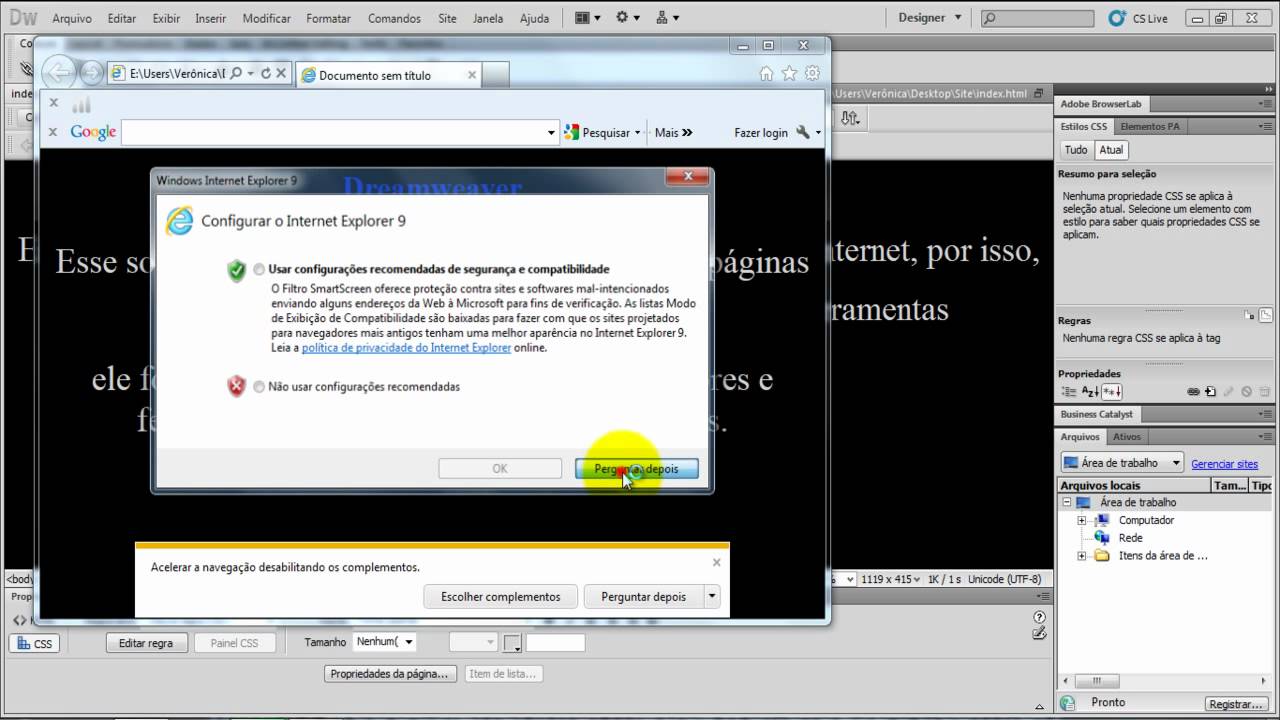Click attach style sheet link icon
Viewport: 1280px width, 720px height.
tap(1193, 392)
